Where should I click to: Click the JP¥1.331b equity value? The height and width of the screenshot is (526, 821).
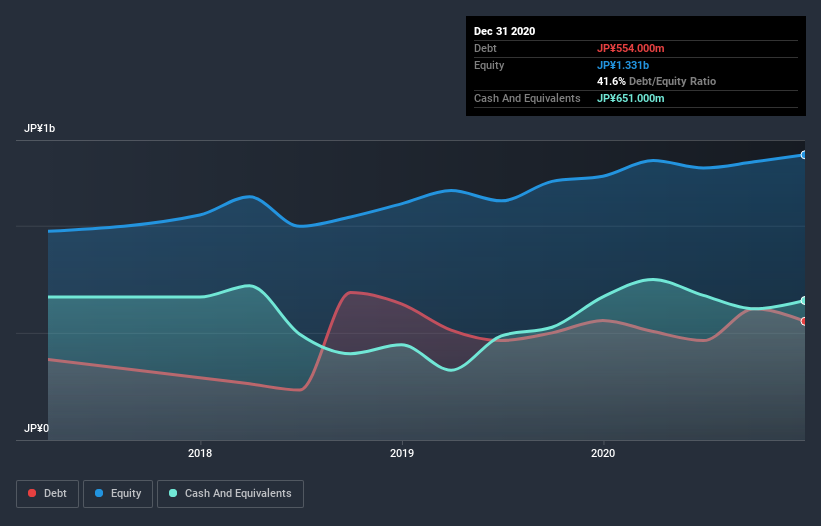623,65
